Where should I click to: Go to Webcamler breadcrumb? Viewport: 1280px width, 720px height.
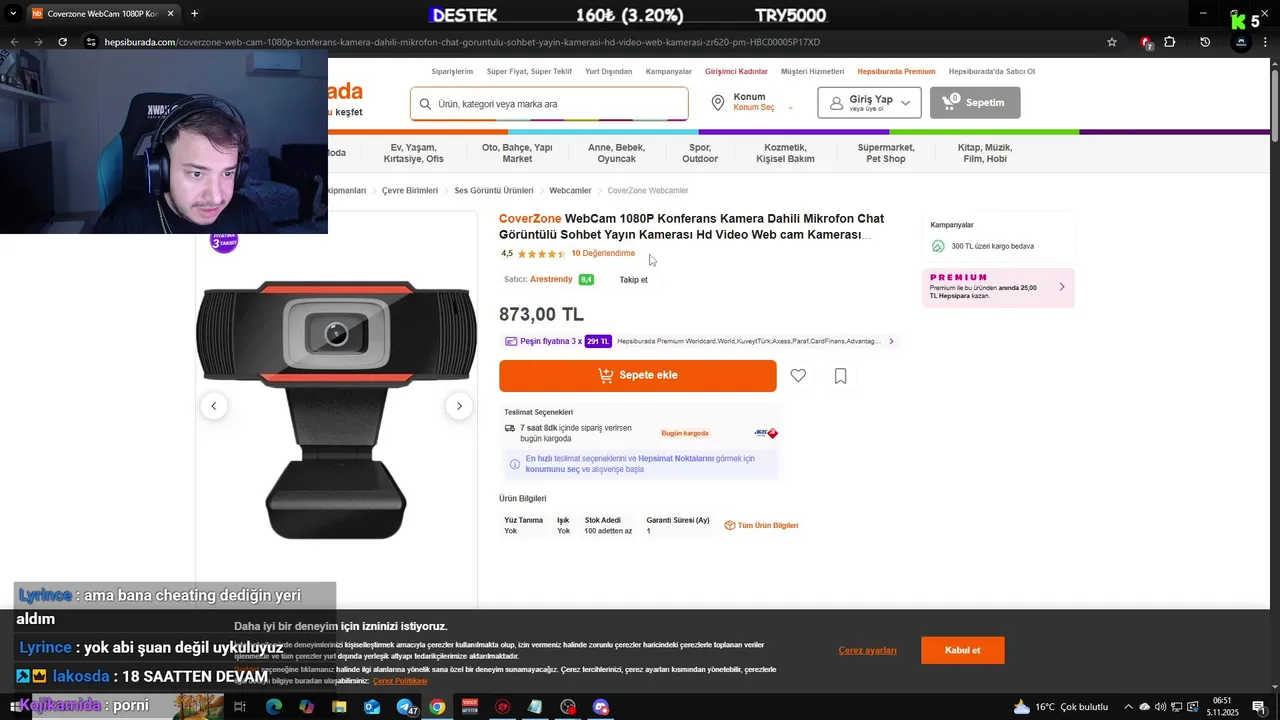(570, 191)
